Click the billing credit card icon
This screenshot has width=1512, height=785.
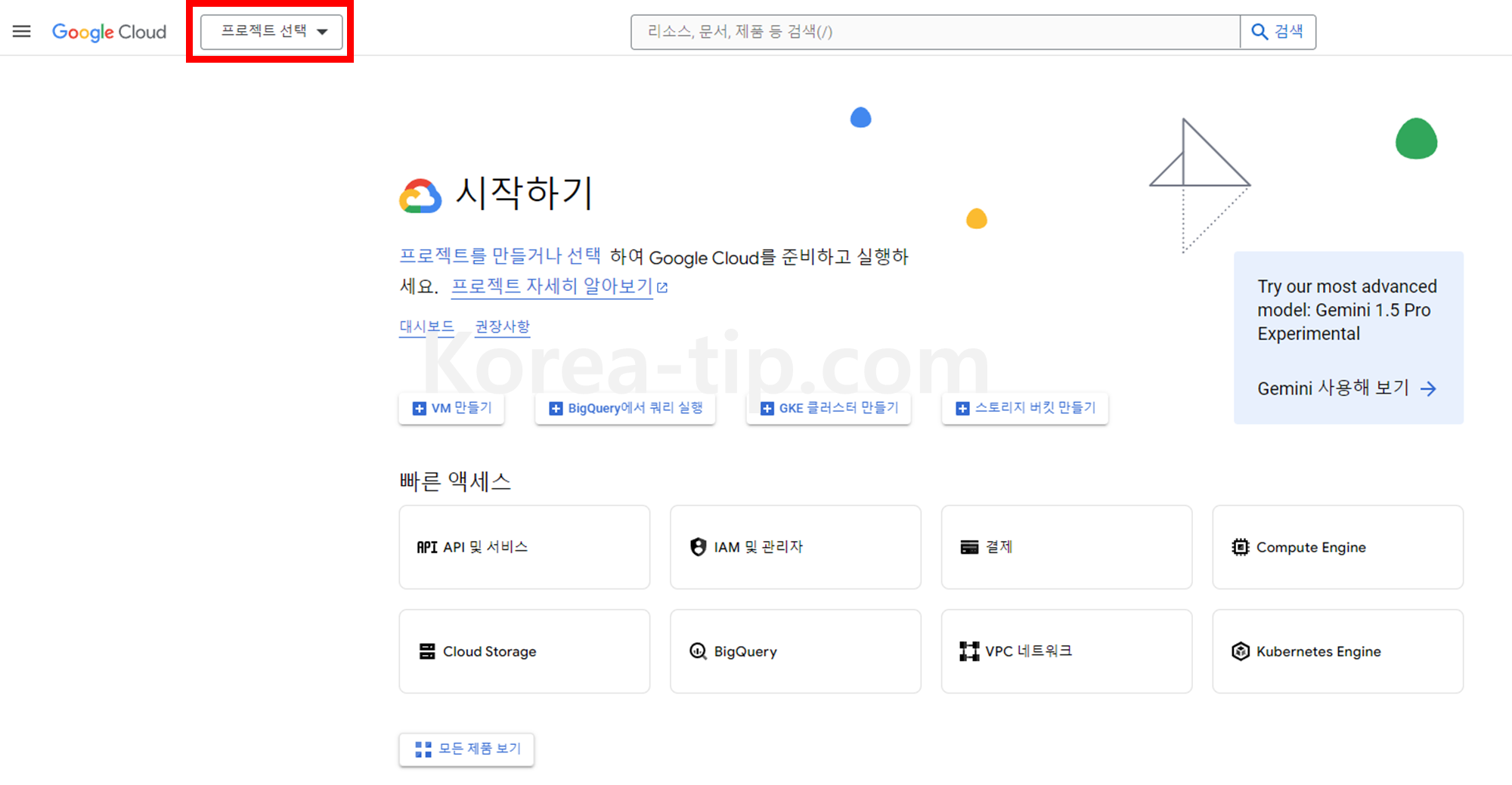[969, 547]
